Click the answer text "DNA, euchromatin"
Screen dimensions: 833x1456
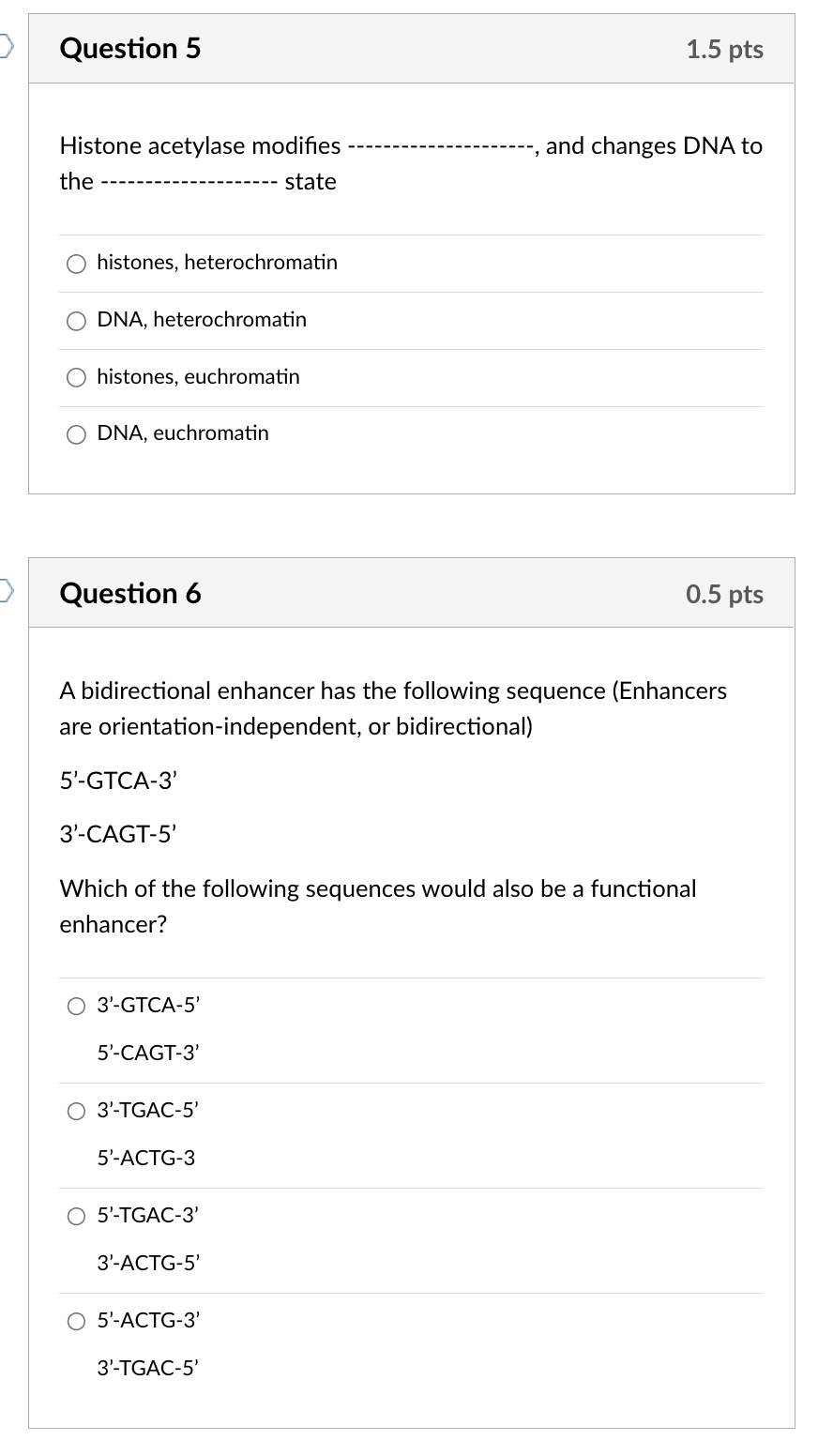pos(182,433)
